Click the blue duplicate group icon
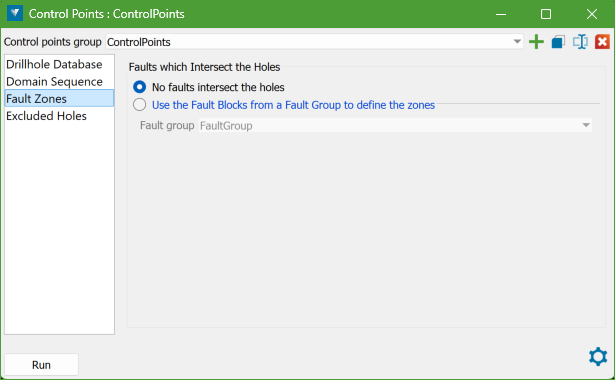 click(558, 42)
